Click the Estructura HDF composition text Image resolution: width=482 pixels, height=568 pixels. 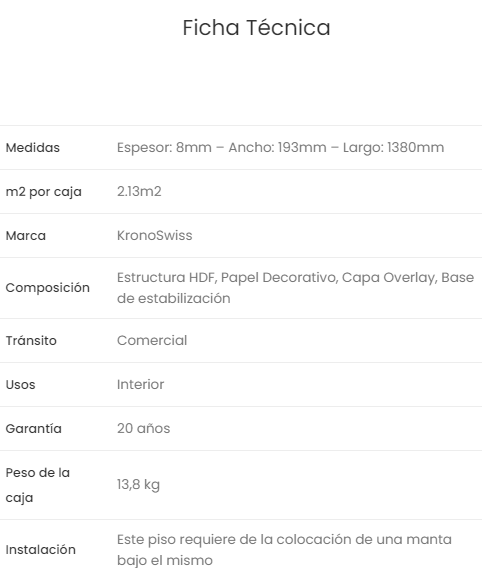click(296, 288)
